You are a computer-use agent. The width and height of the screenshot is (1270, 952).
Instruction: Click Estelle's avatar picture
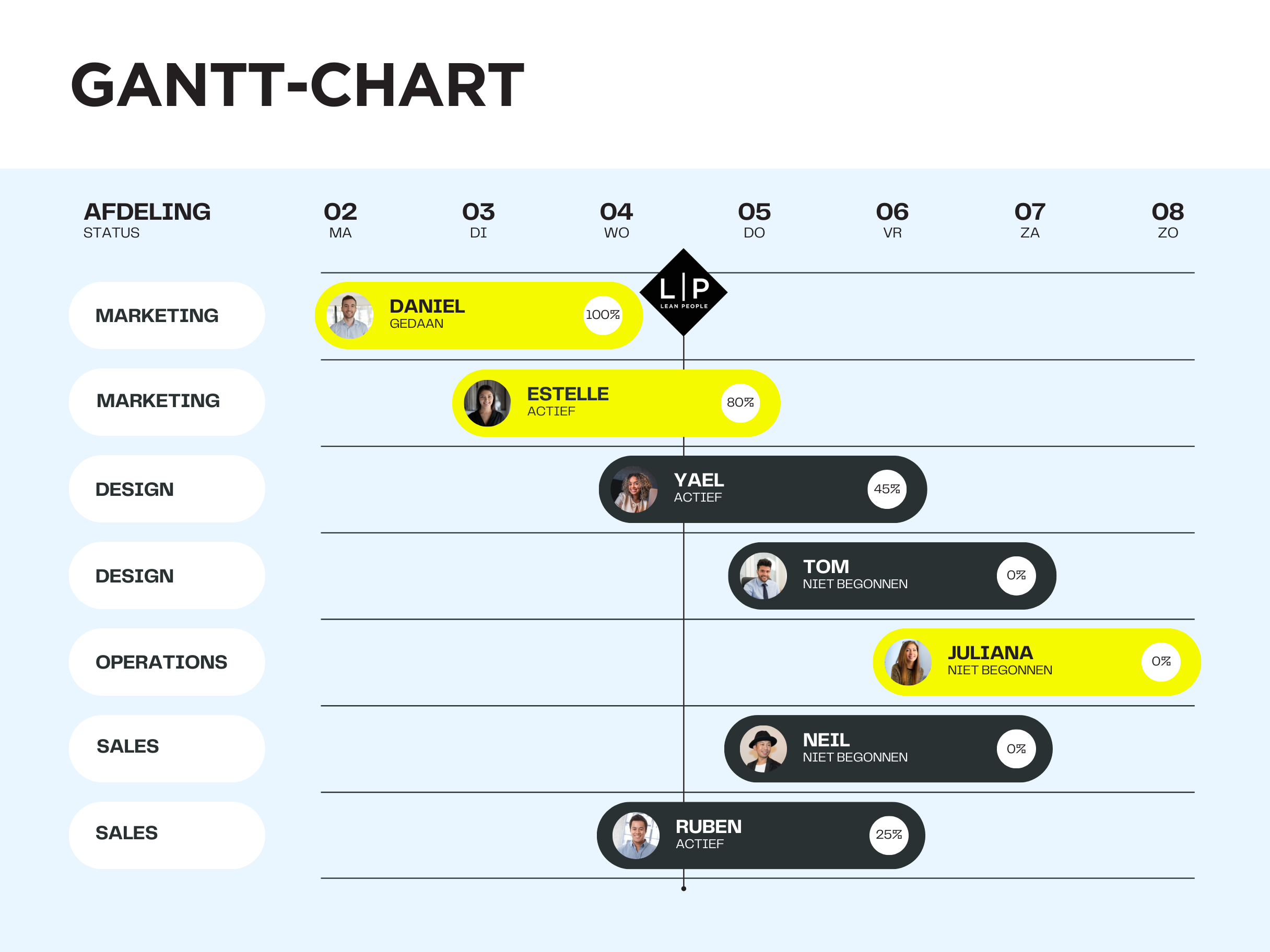point(487,403)
